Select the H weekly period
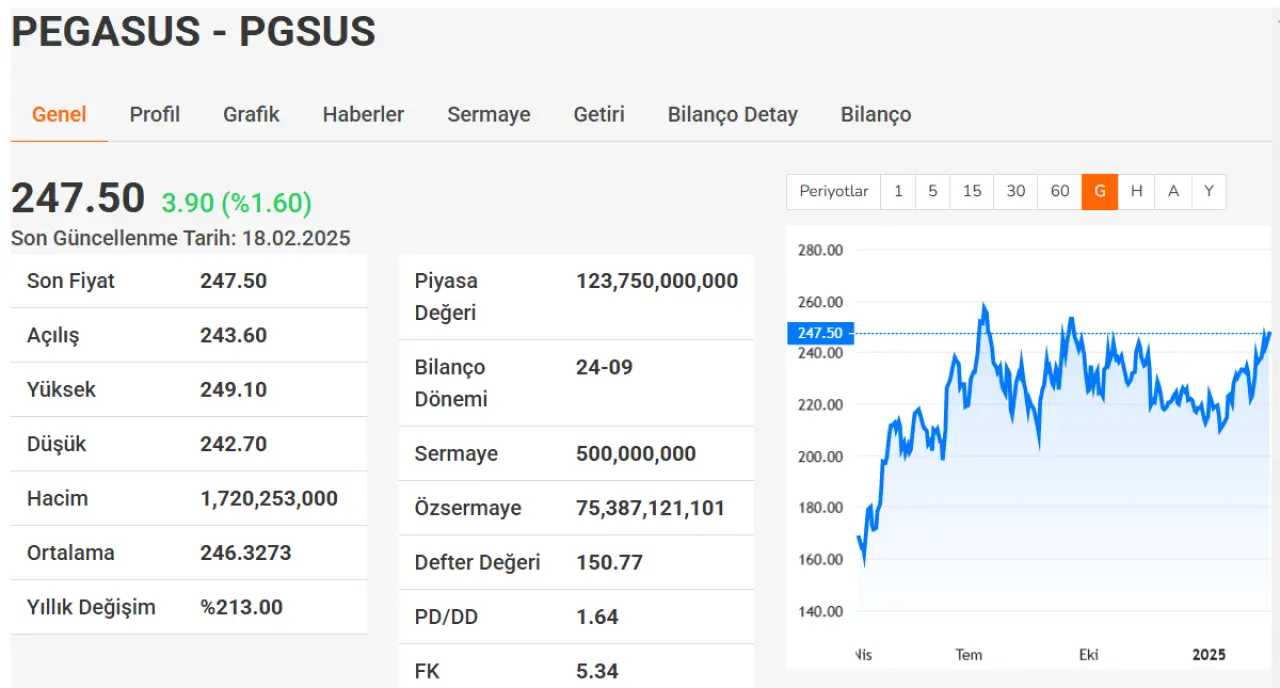 (1136, 191)
